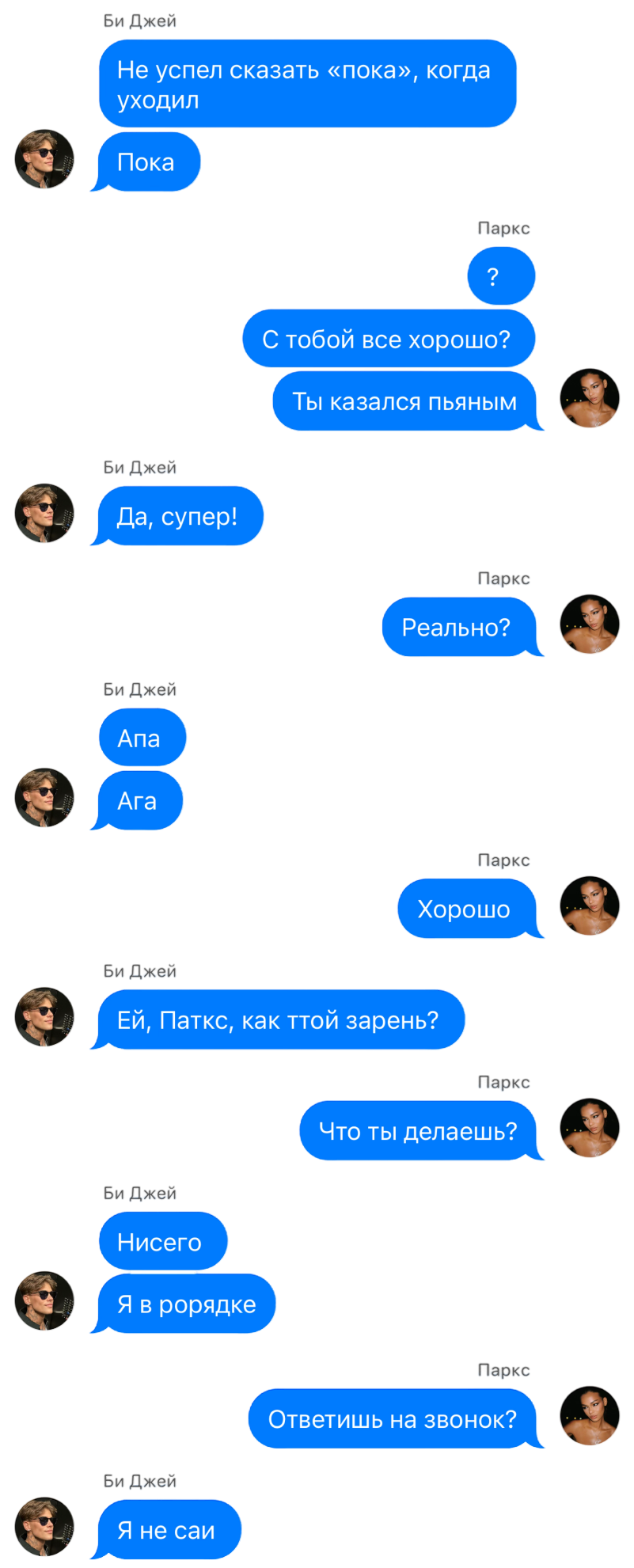This screenshot has height=1568, width=634.
Task: Tap the 'Нисего' message bubble
Action: (163, 1241)
